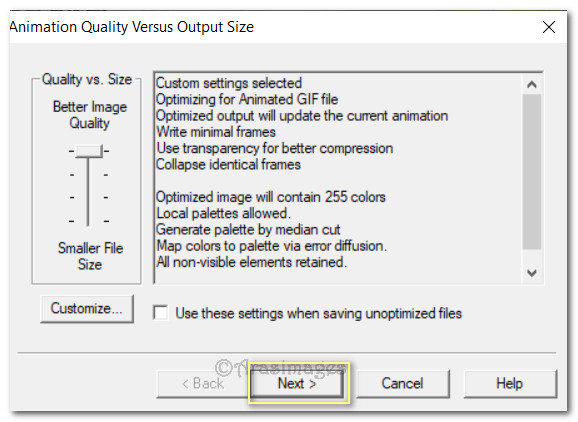The height and width of the screenshot is (422, 578).
Task: Select the 'Custom settings selected' line
Action: [229, 83]
